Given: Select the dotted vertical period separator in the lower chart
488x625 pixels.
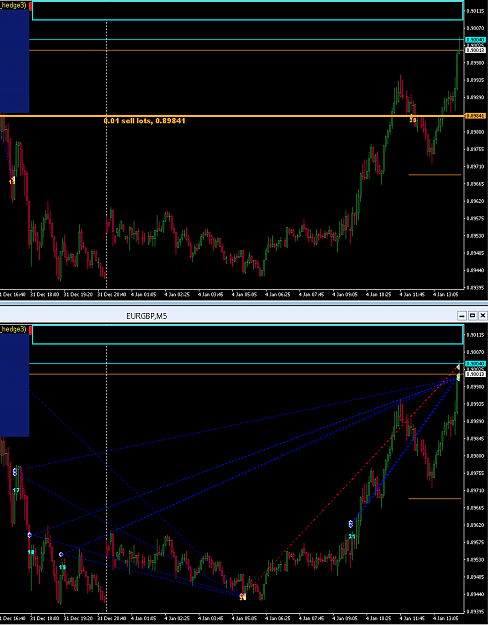Looking at the screenshot, I should tap(106, 479).
